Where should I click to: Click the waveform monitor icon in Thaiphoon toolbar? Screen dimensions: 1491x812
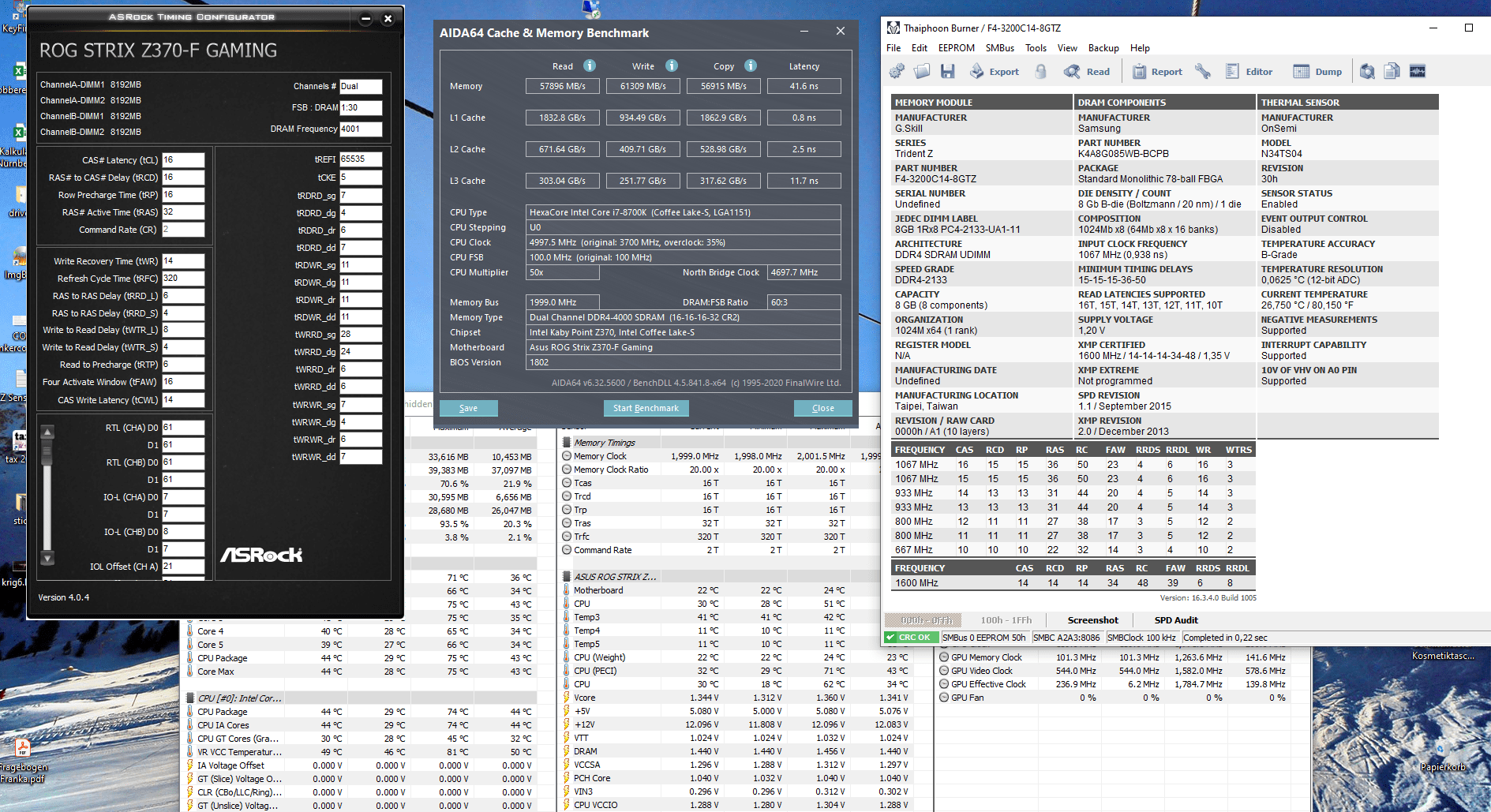[x=1418, y=72]
